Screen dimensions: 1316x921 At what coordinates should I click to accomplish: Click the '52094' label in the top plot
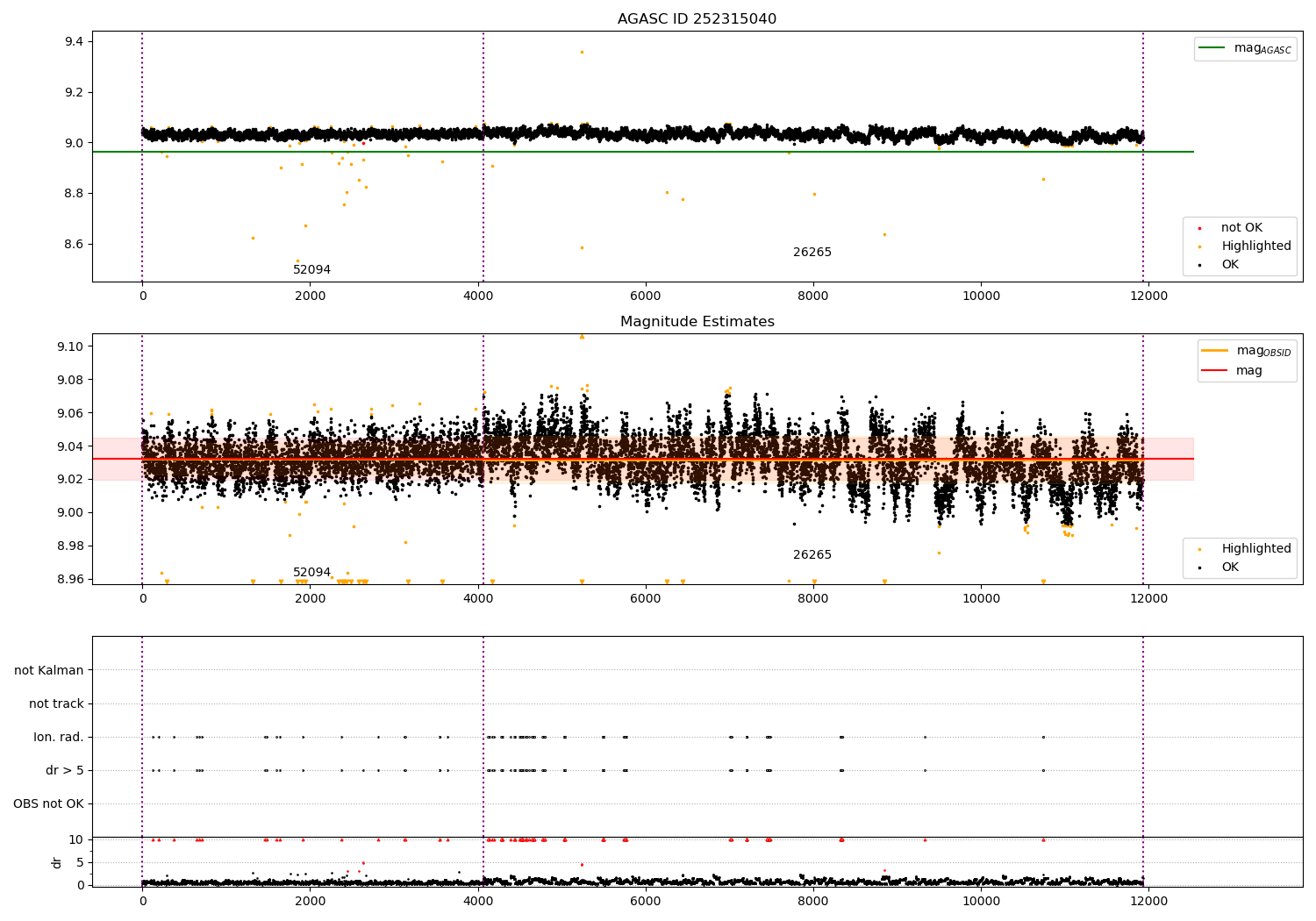point(311,270)
